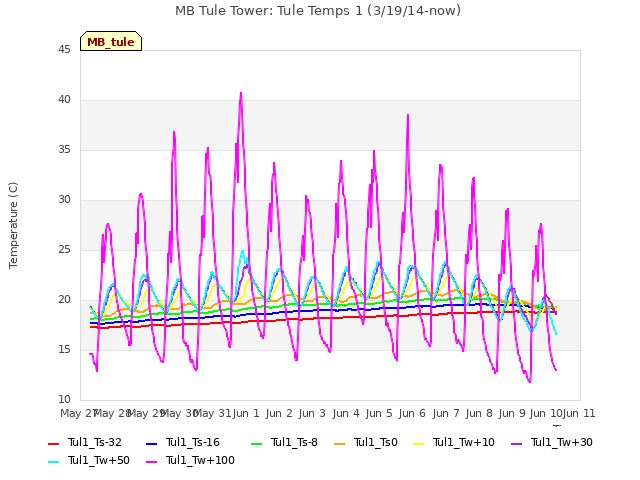Click the 10 y-axis tick label
The image size is (640, 480).
point(64,400)
